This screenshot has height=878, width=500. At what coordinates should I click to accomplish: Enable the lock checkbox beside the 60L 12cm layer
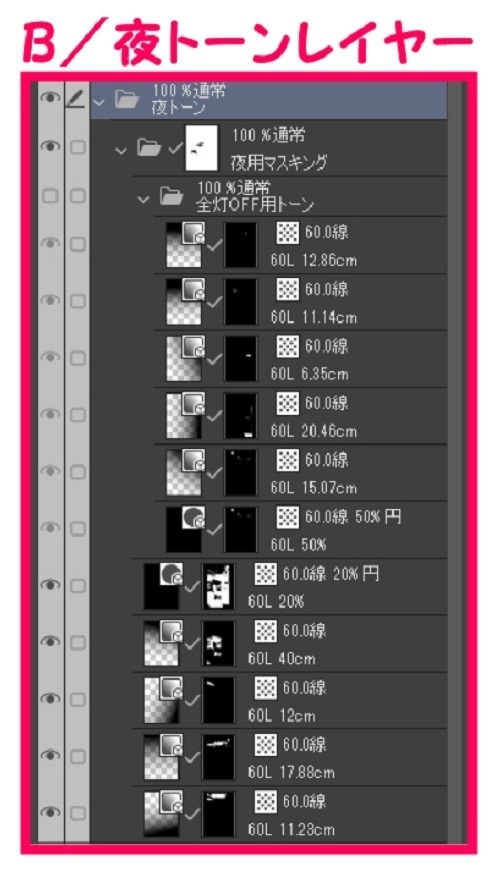point(77,699)
